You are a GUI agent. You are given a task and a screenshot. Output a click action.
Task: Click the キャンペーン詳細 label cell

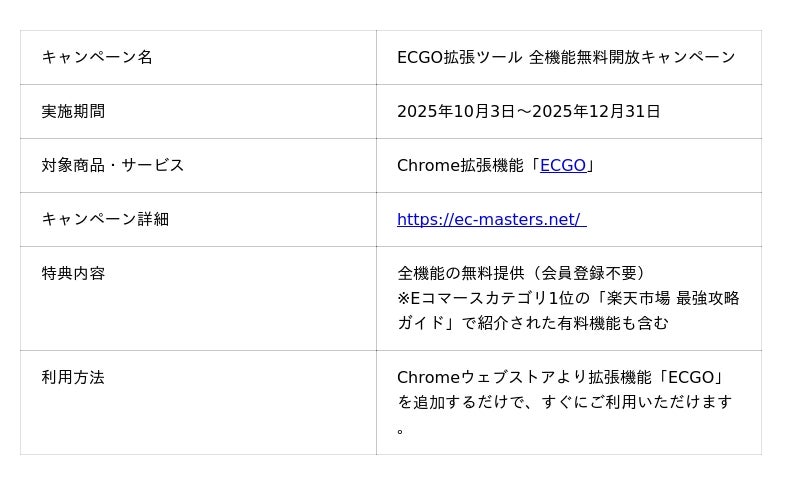(105, 220)
